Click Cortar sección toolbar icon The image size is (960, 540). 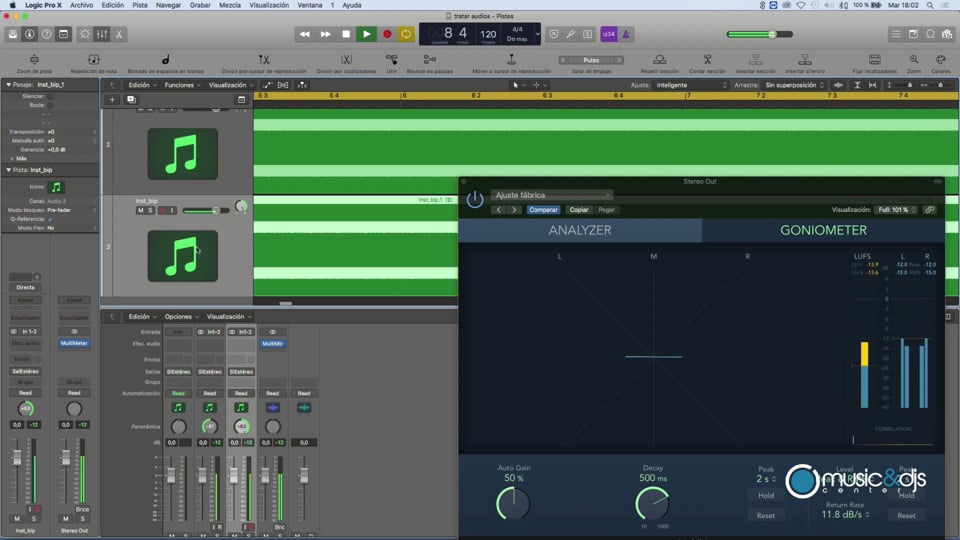707,59
